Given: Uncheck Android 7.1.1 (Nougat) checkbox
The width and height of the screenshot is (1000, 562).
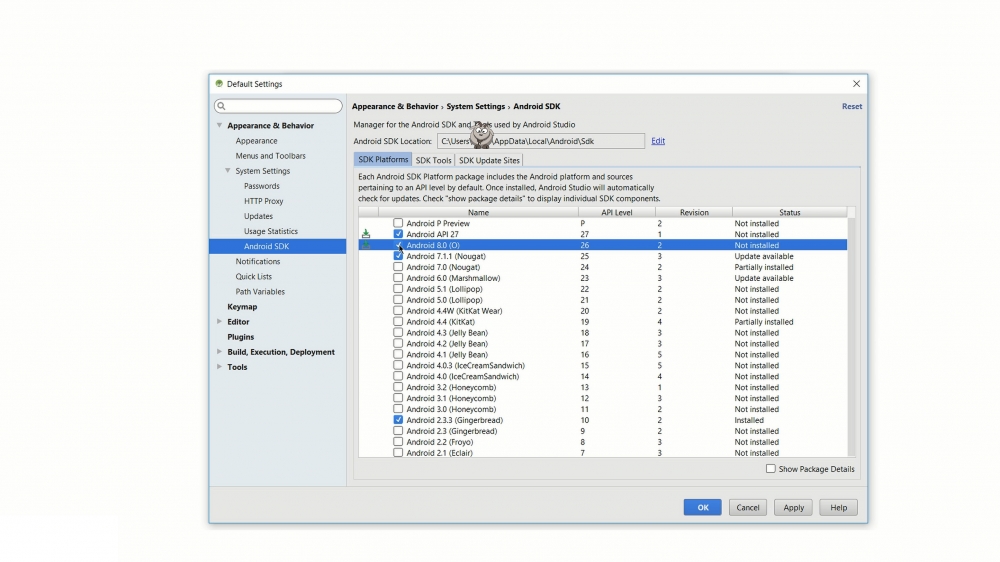Looking at the screenshot, I should [398, 256].
